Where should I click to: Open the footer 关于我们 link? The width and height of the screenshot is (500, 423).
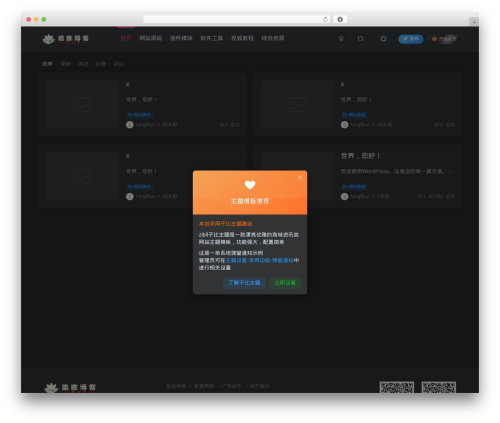259,386
